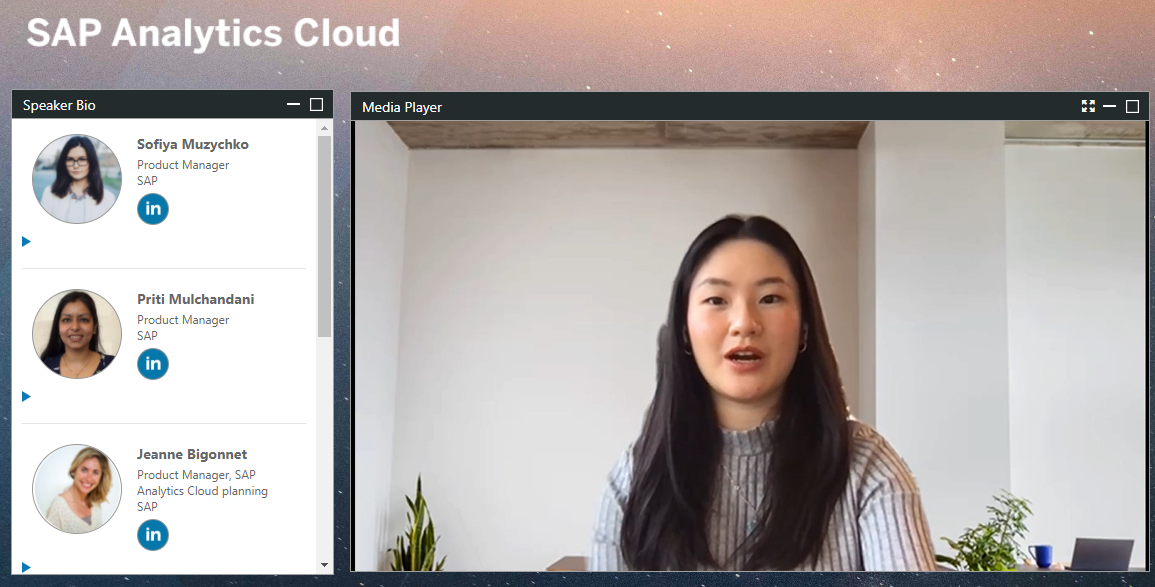Open Sofiya Muzychko's LinkedIn profile icon
Viewport: 1155px width, 587px height.
(x=153, y=209)
